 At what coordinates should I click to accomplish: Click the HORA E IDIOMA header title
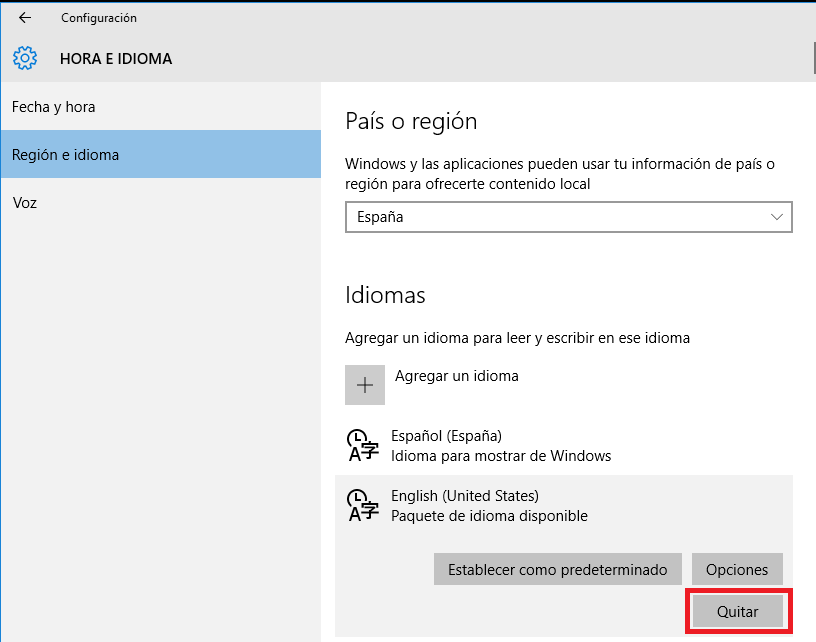(x=116, y=59)
